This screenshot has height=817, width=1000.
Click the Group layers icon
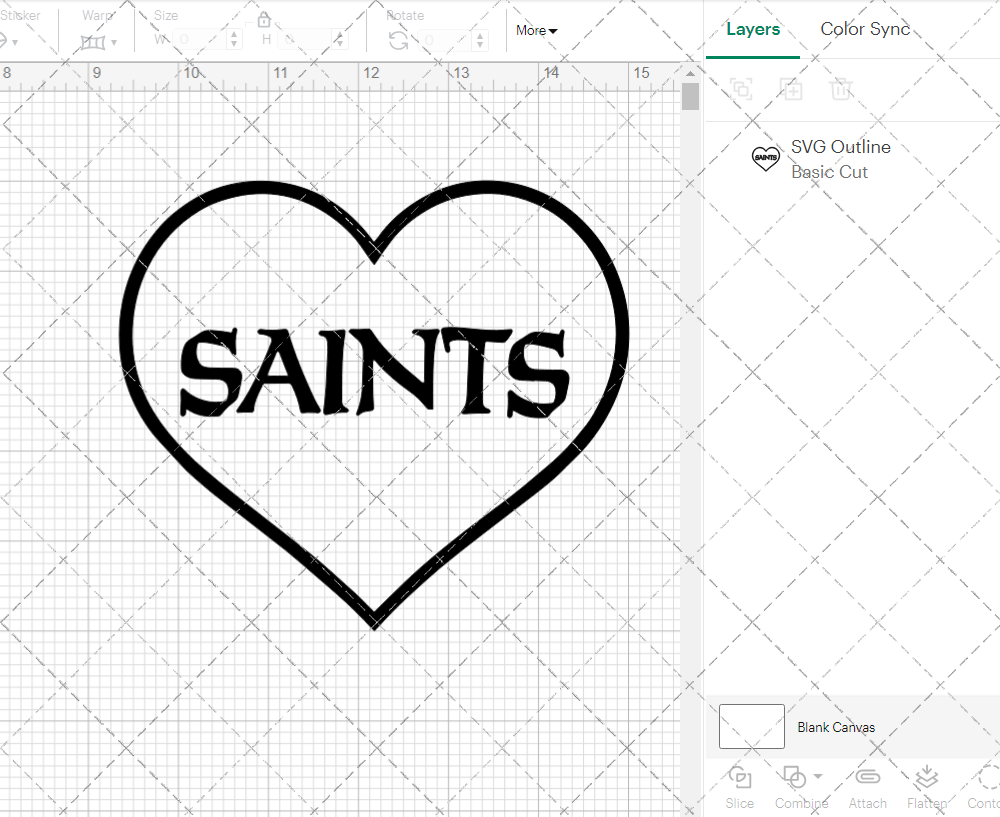click(x=741, y=89)
